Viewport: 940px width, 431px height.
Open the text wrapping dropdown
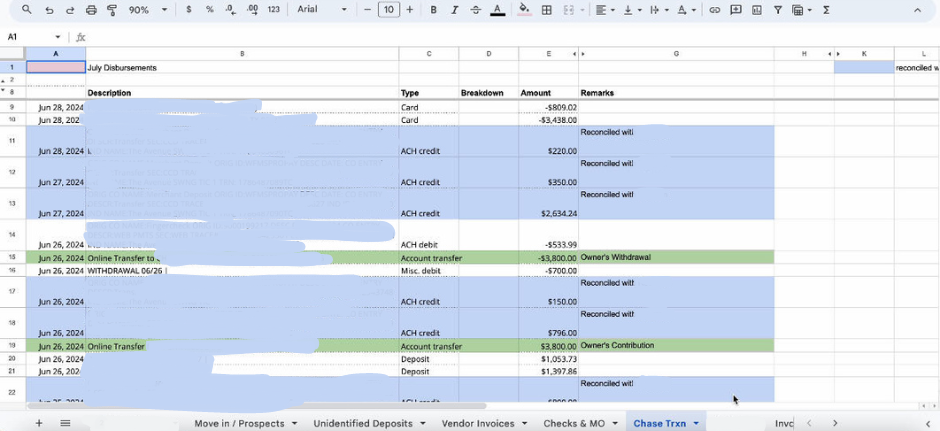(658, 10)
